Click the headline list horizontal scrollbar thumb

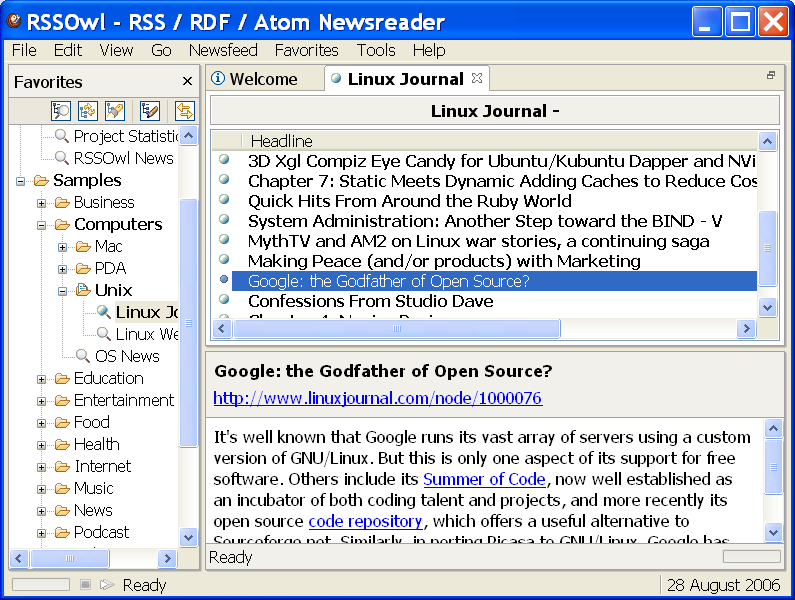point(396,328)
